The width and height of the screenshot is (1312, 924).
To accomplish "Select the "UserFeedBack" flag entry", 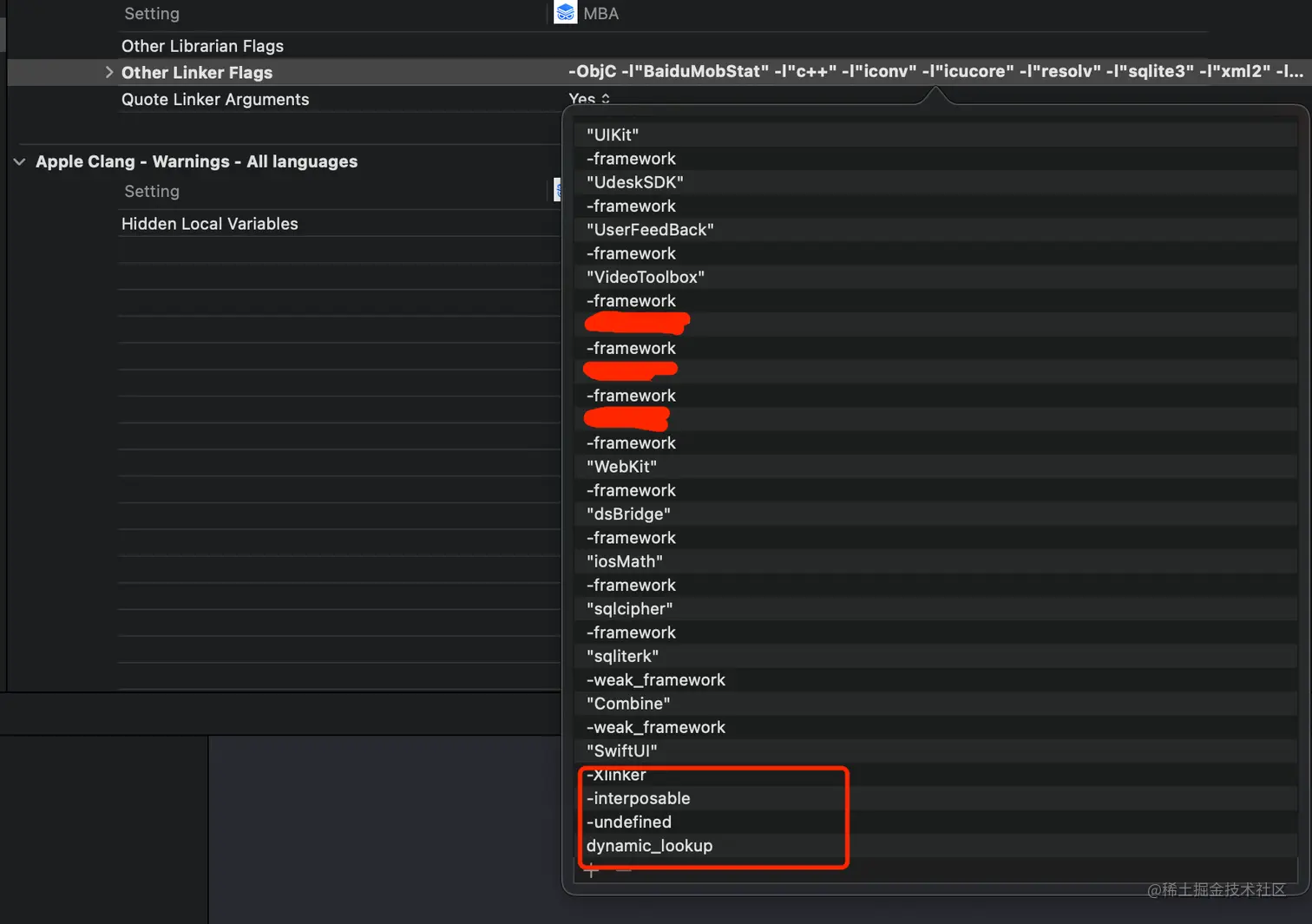I will [x=935, y=230].
